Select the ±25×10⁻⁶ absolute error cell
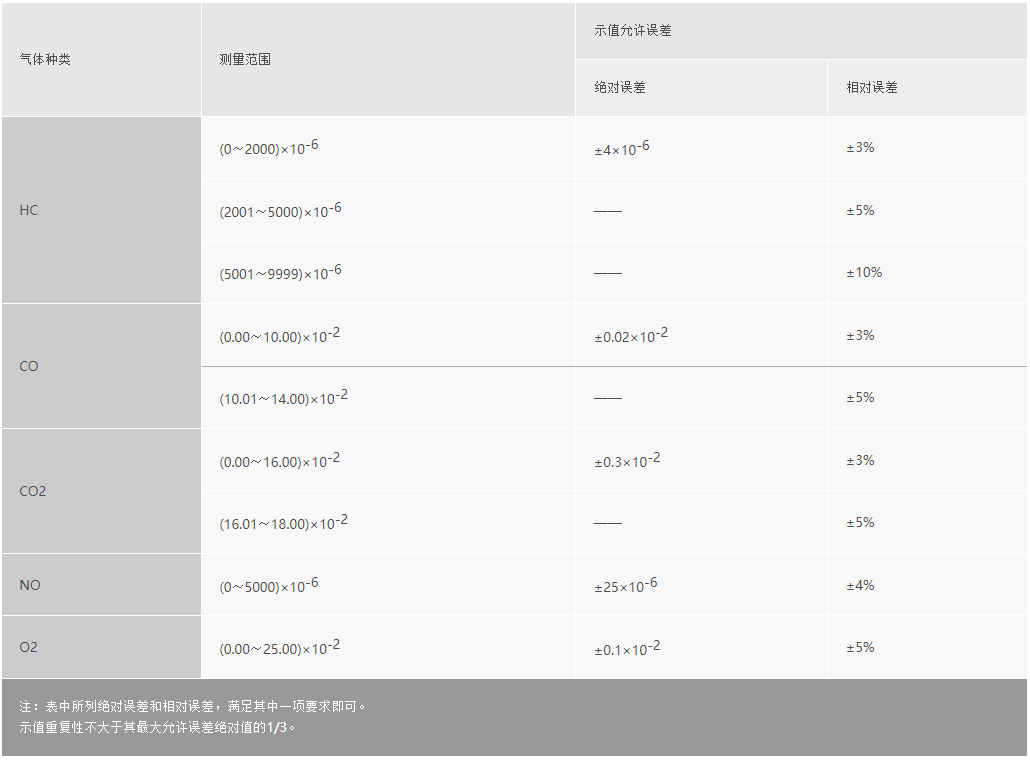The width and height of the screenshot is (1030, 760). [x=626, y=586]
